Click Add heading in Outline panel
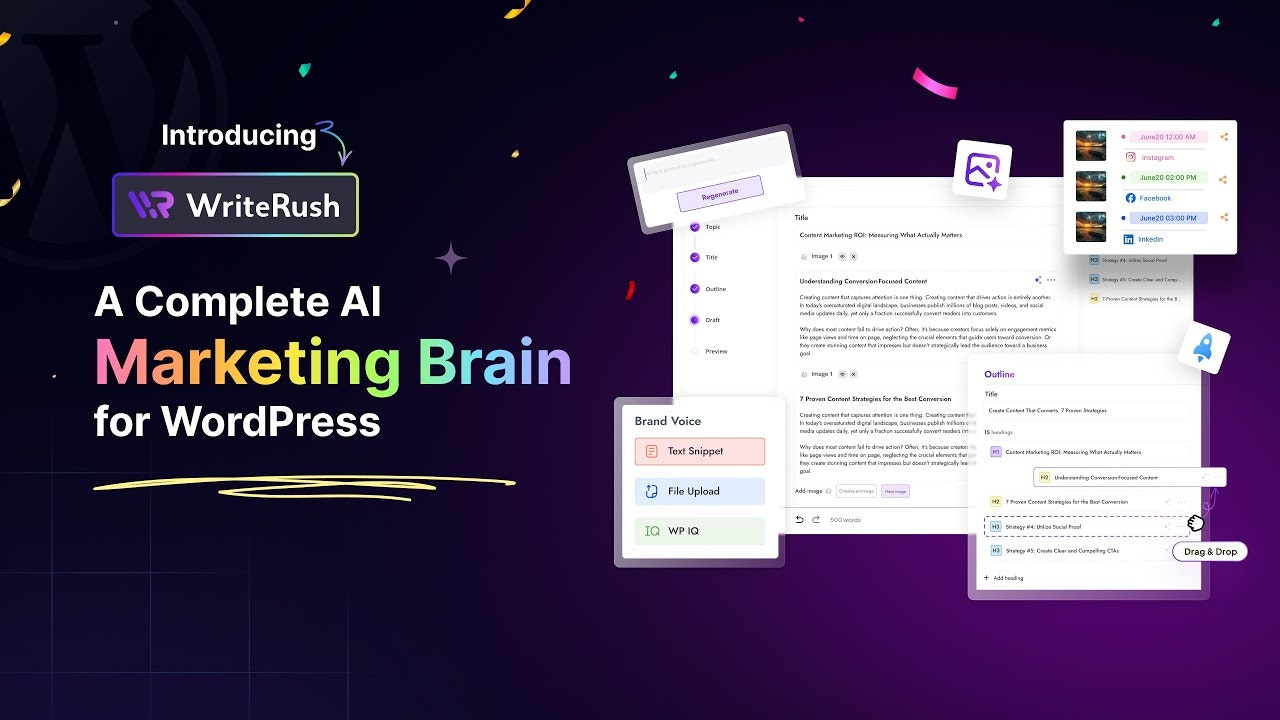Image resolution: width=1280 pixels, height=720 pixels. pyautogui.click(x=1002, y=578)
